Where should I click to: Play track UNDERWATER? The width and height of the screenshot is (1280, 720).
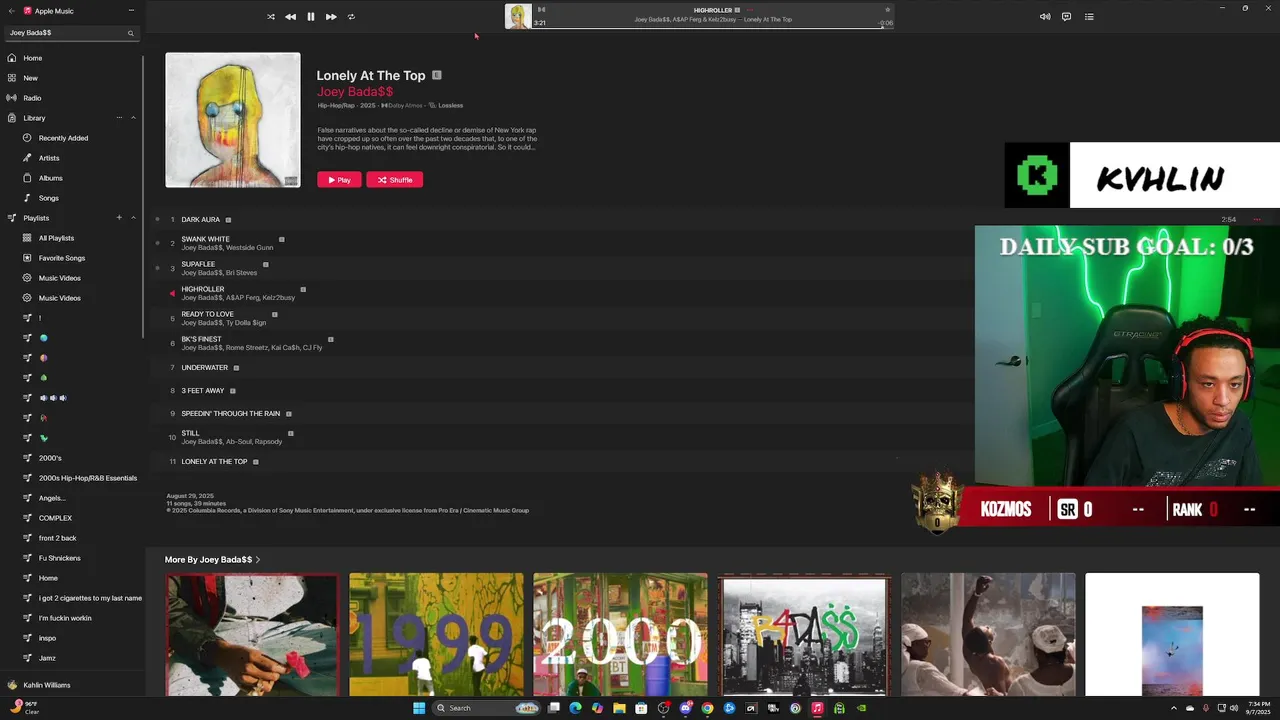pos(204,368)
